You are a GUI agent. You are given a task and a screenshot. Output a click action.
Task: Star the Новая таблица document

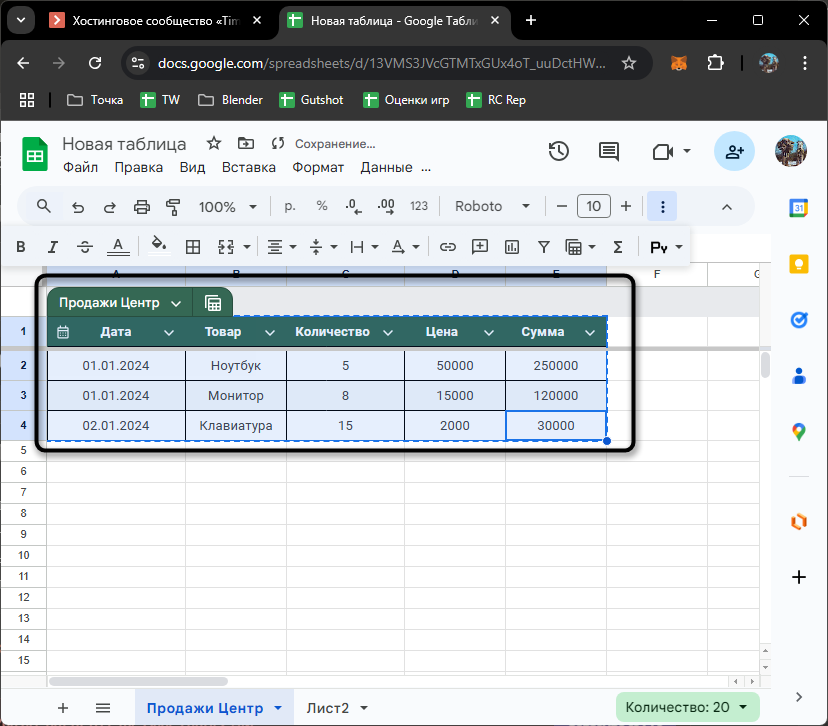tap(213, 143)
